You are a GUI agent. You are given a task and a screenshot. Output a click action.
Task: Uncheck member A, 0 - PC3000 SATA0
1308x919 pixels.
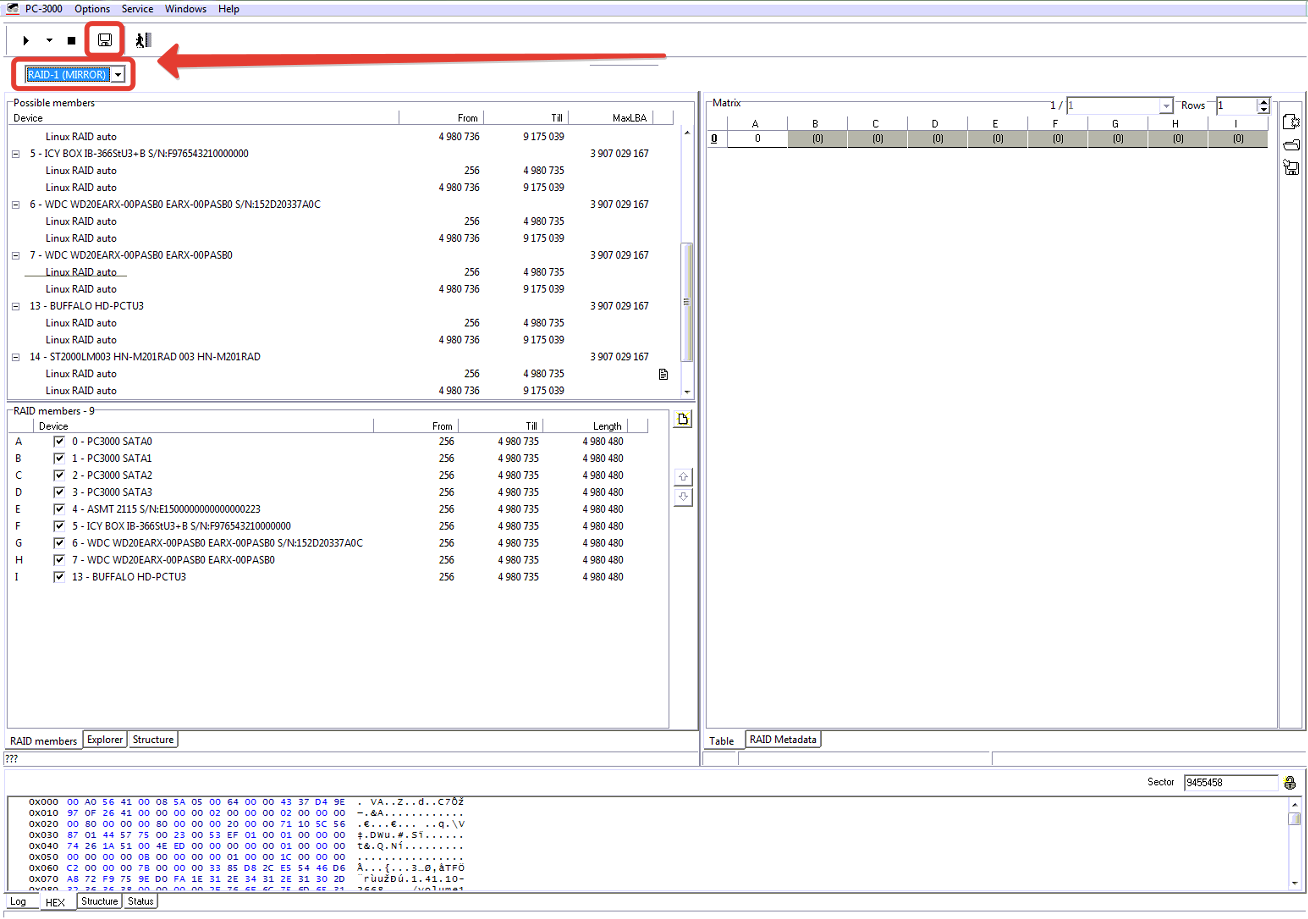pyautogui.click(x=59, y=441)
